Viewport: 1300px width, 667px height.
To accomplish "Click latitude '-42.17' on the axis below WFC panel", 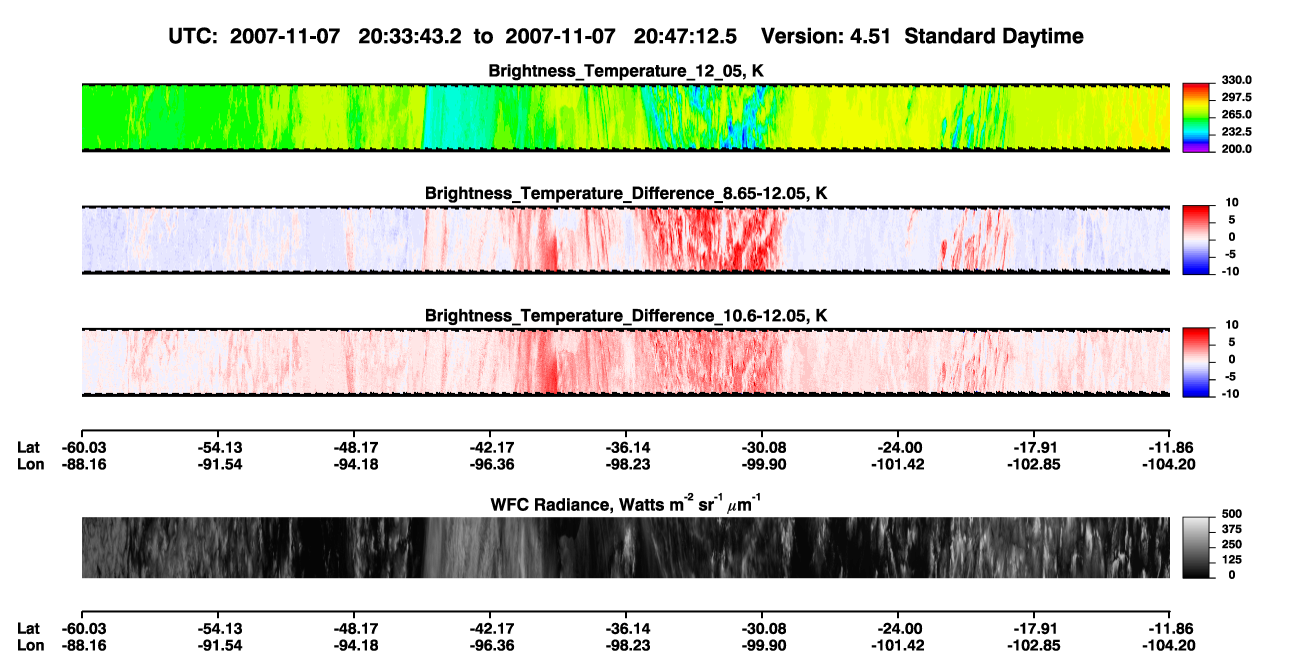I will coord(490,628).
